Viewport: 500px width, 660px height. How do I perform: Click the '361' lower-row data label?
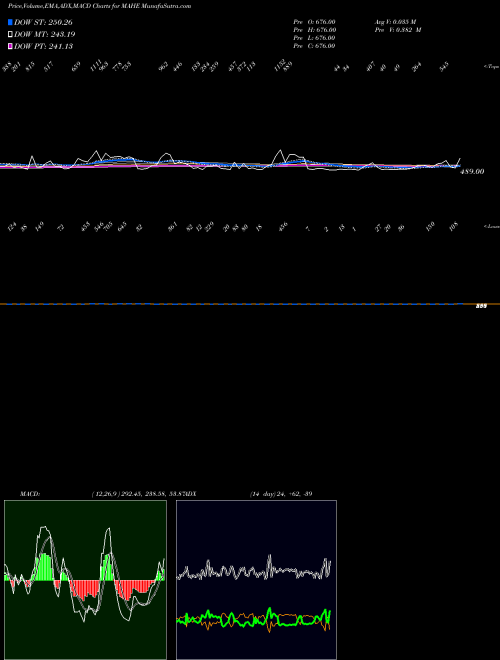[x=173, y=226]
